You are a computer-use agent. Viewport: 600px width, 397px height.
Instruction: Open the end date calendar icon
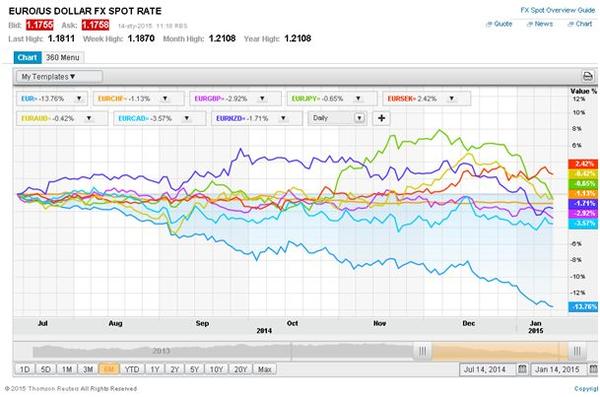click(593, 369)
